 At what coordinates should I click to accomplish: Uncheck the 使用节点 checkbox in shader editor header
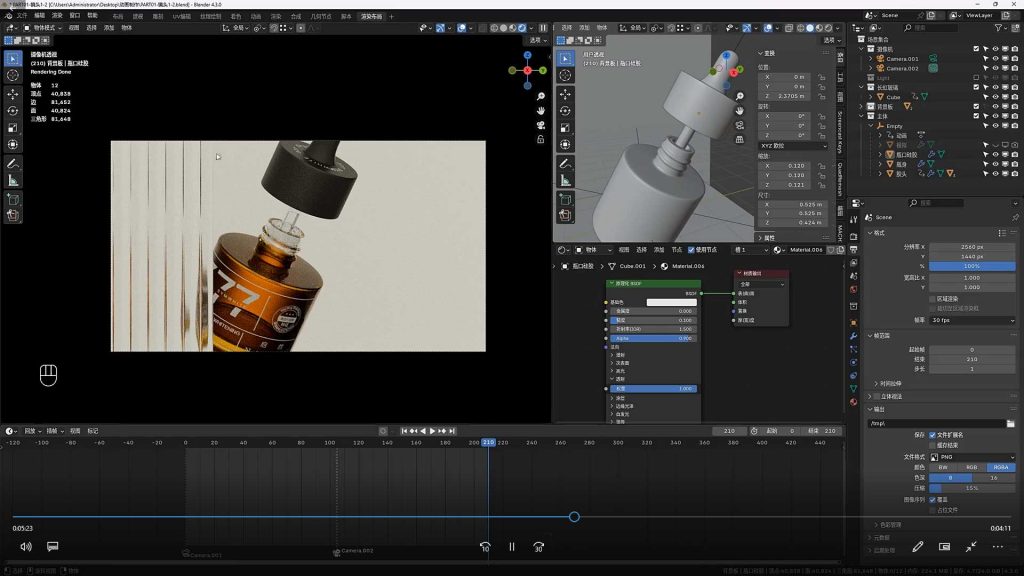[690, 250]
